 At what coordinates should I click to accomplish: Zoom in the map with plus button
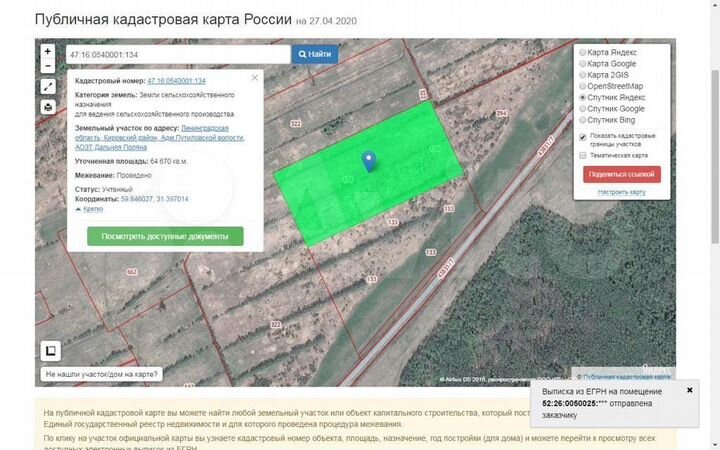(x=48, y=51)
